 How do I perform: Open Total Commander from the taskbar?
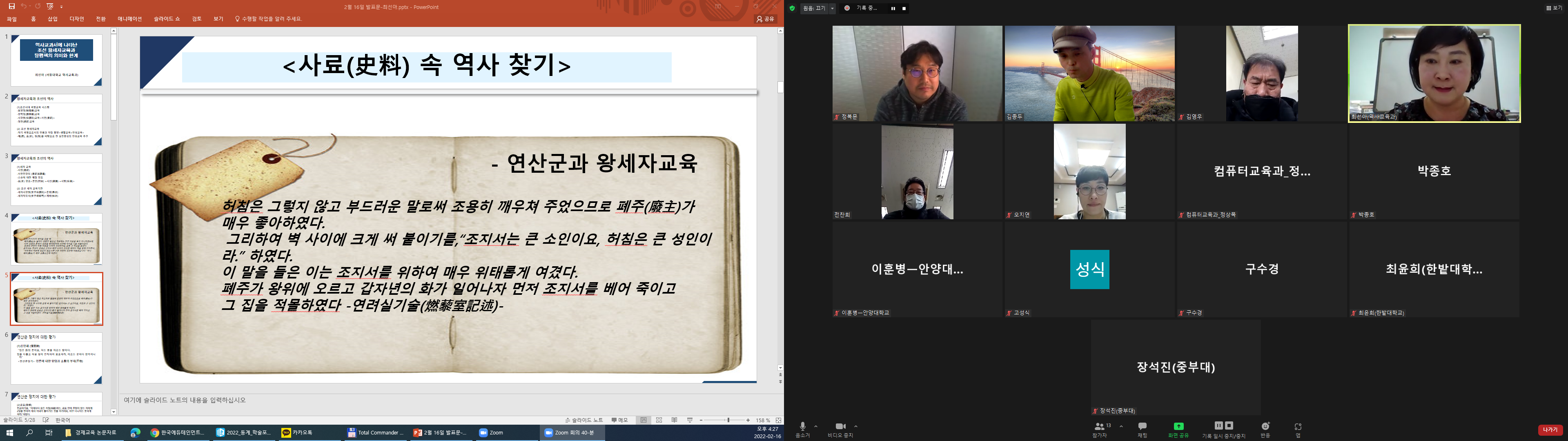[x=376, y=433]
